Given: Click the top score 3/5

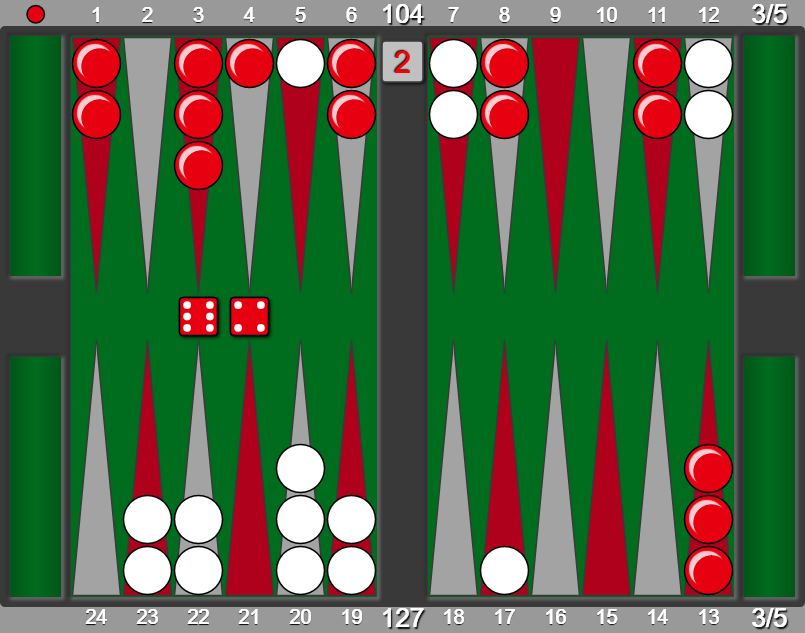Looking at the screenshot, I should [x=769, y=14].
